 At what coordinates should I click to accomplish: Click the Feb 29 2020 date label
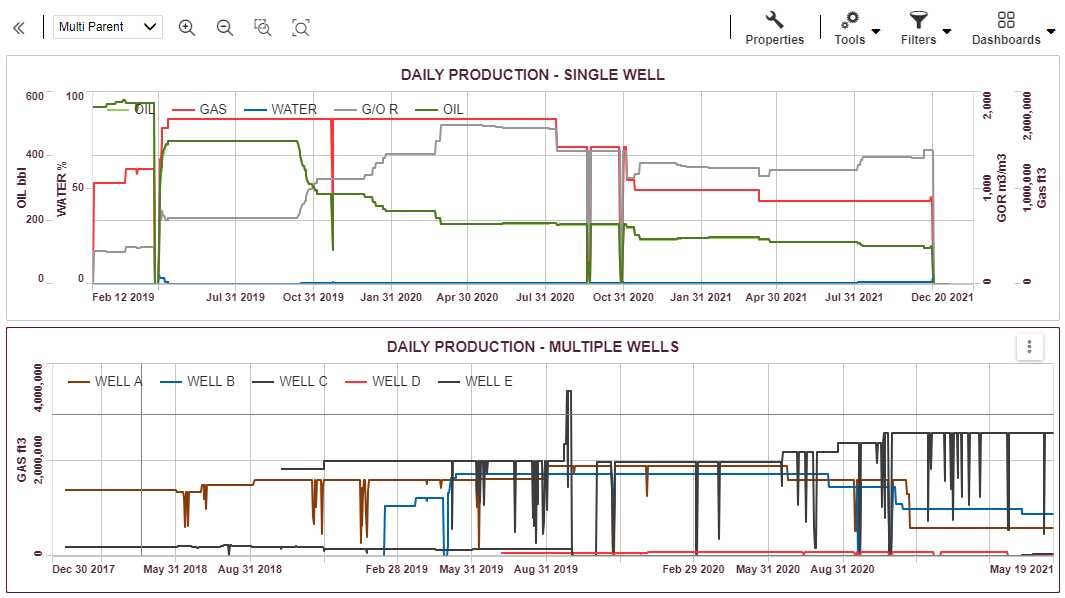pos(693,569)
